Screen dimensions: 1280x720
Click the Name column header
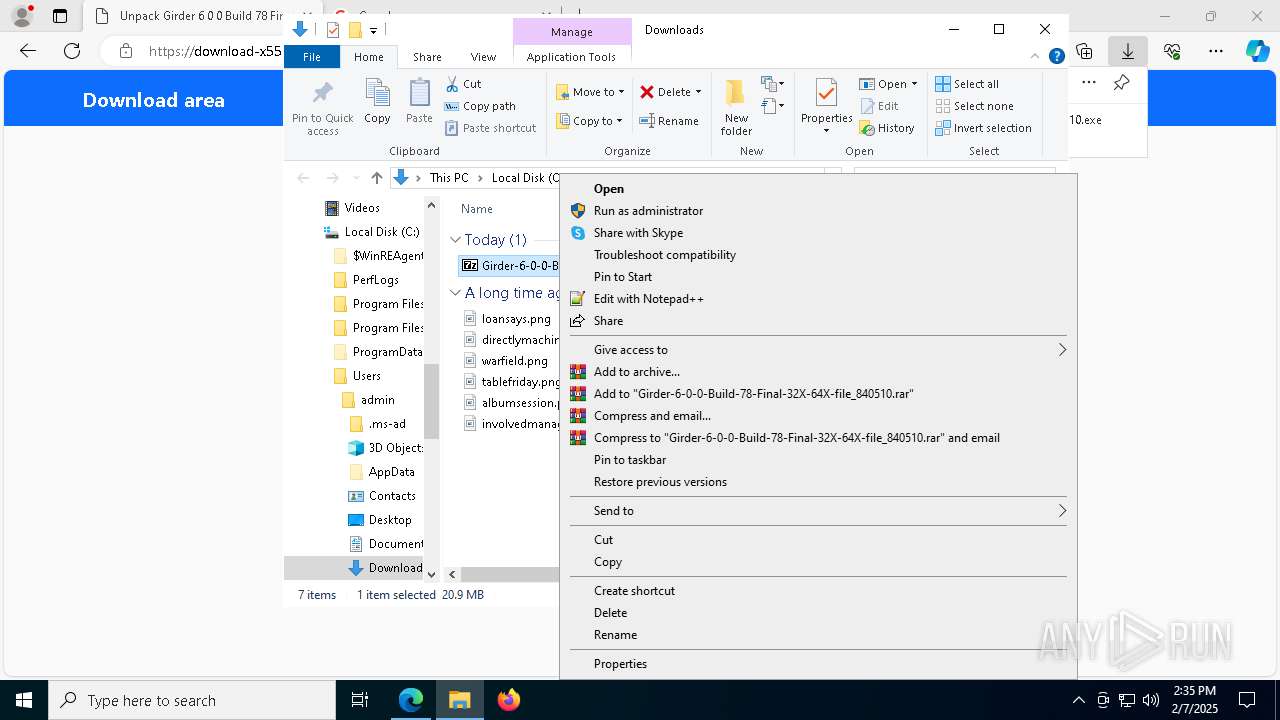click(477, 209)
